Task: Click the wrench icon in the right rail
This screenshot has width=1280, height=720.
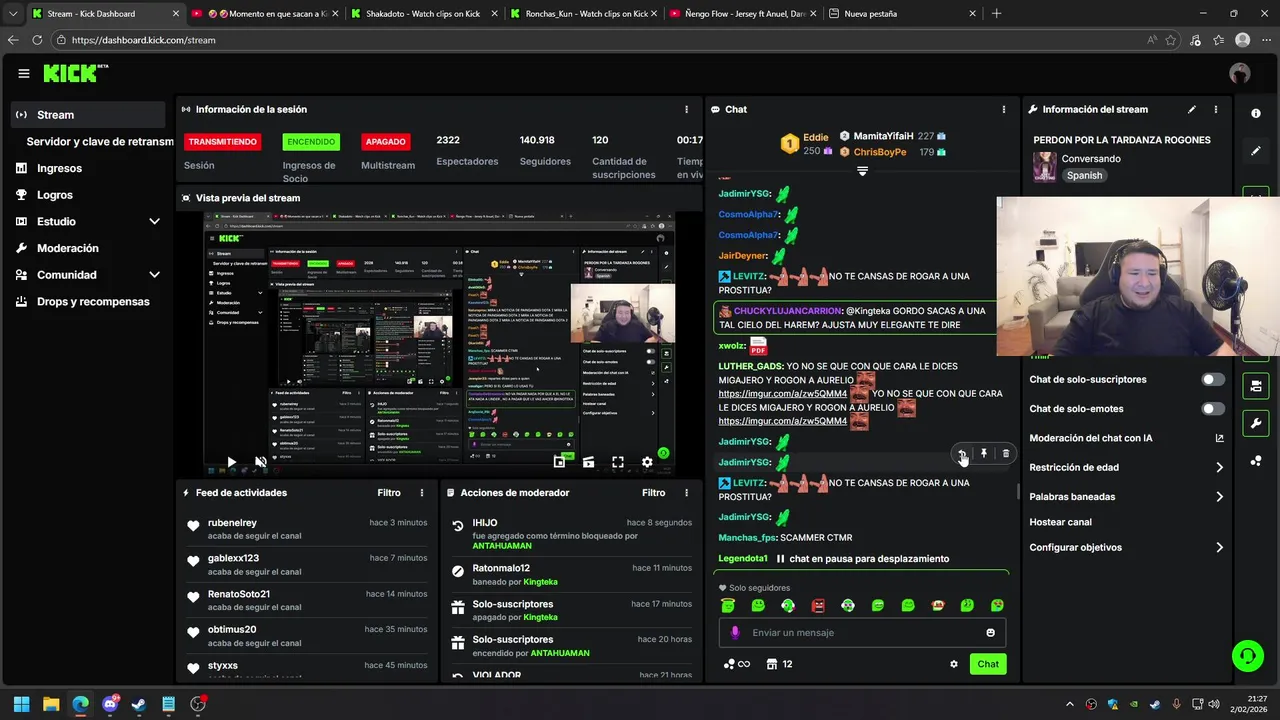Action: pyautogui.click(x=1256, y=423)
